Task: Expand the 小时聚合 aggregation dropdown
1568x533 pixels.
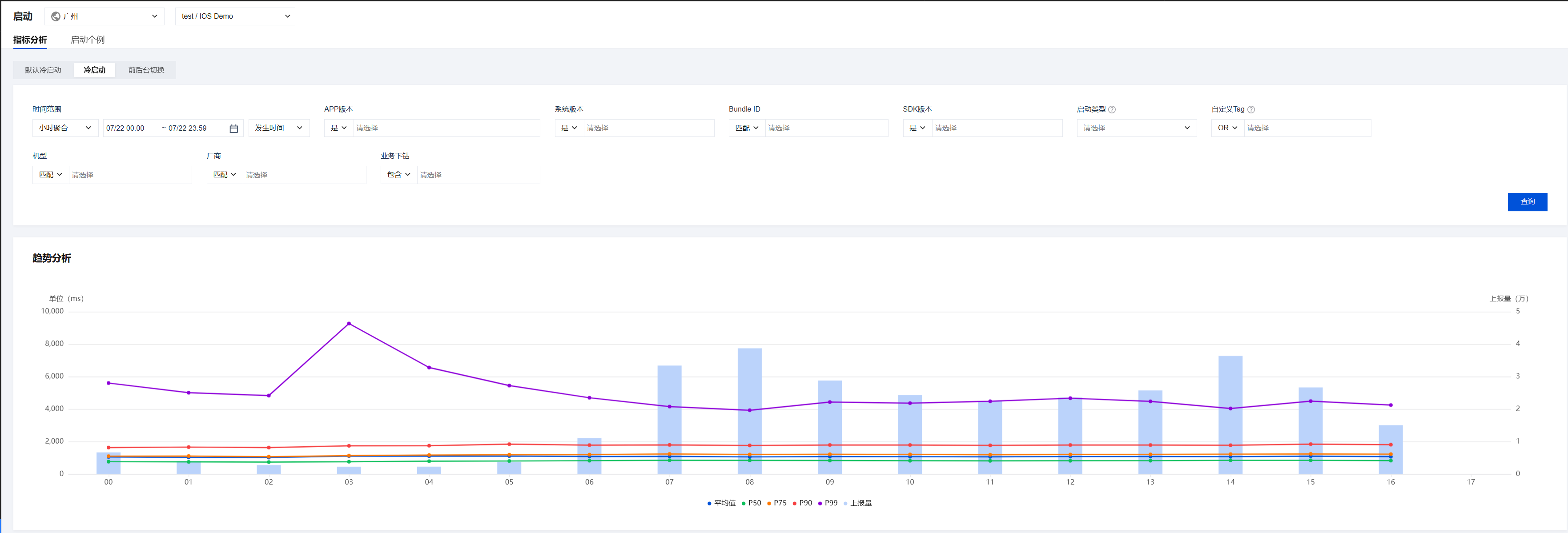Action: click(x=64, y=128)
